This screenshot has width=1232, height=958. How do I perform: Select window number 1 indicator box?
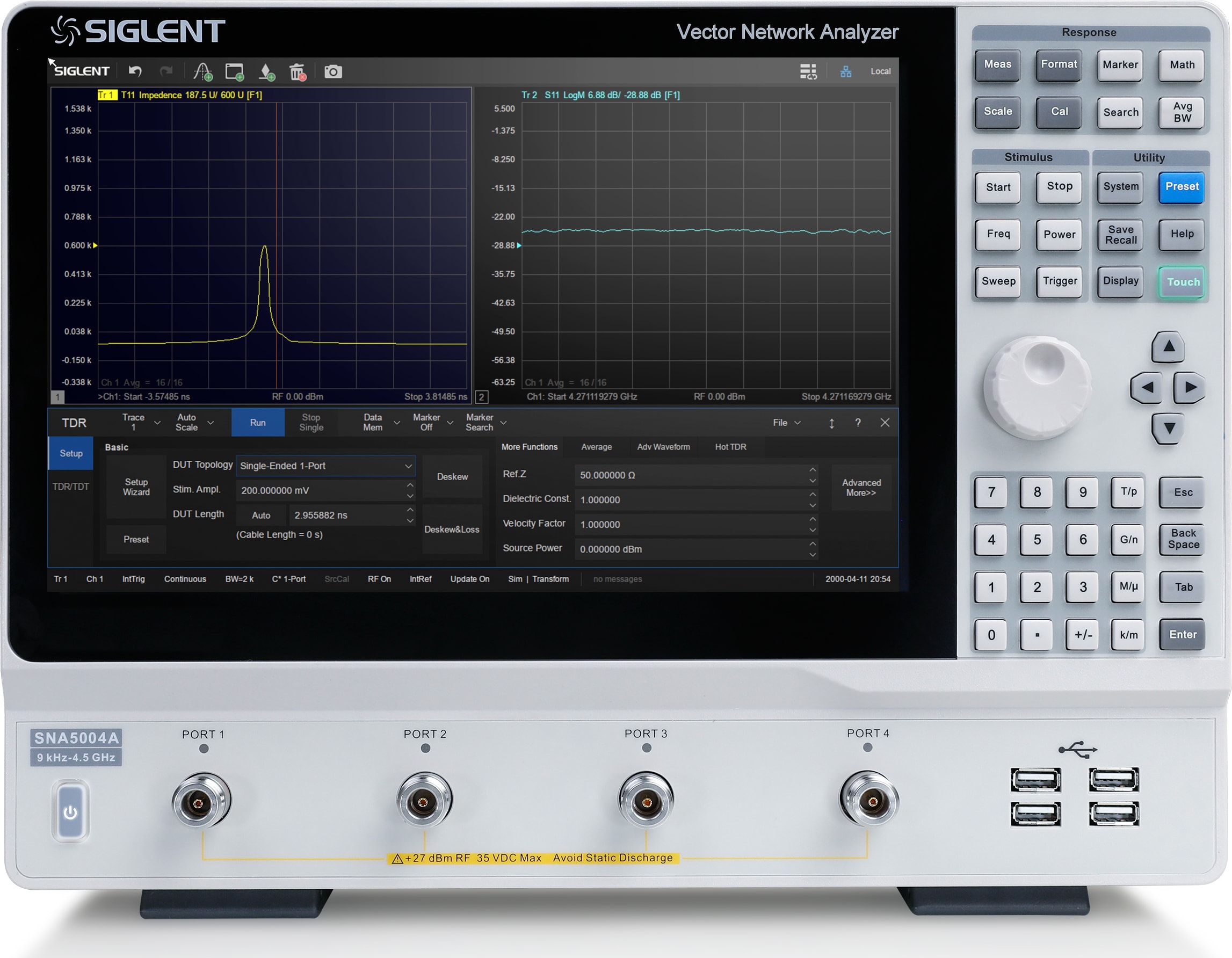click(x=57, y=397)
